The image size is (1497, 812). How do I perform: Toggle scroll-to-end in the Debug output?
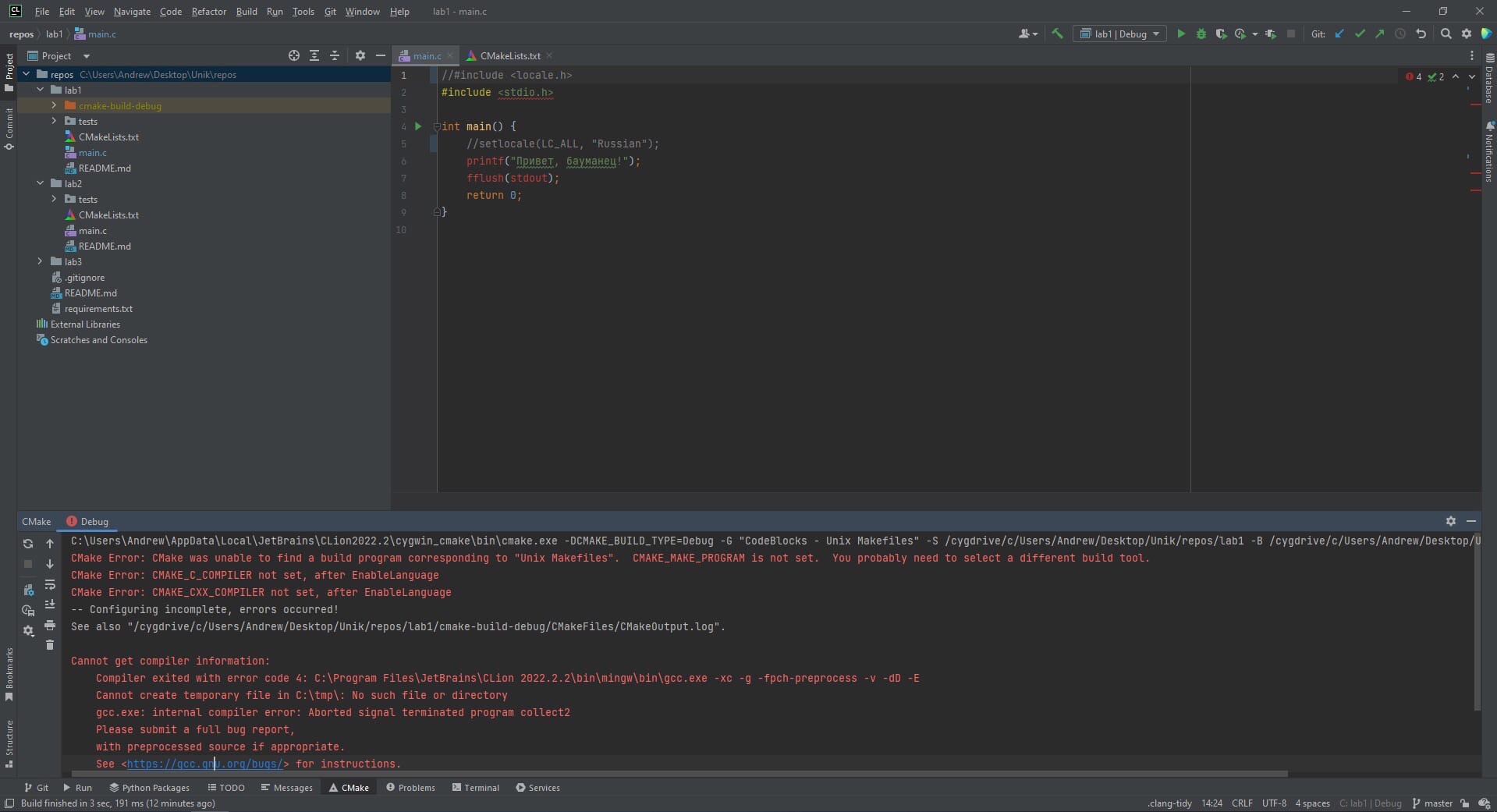click(50, 605)
